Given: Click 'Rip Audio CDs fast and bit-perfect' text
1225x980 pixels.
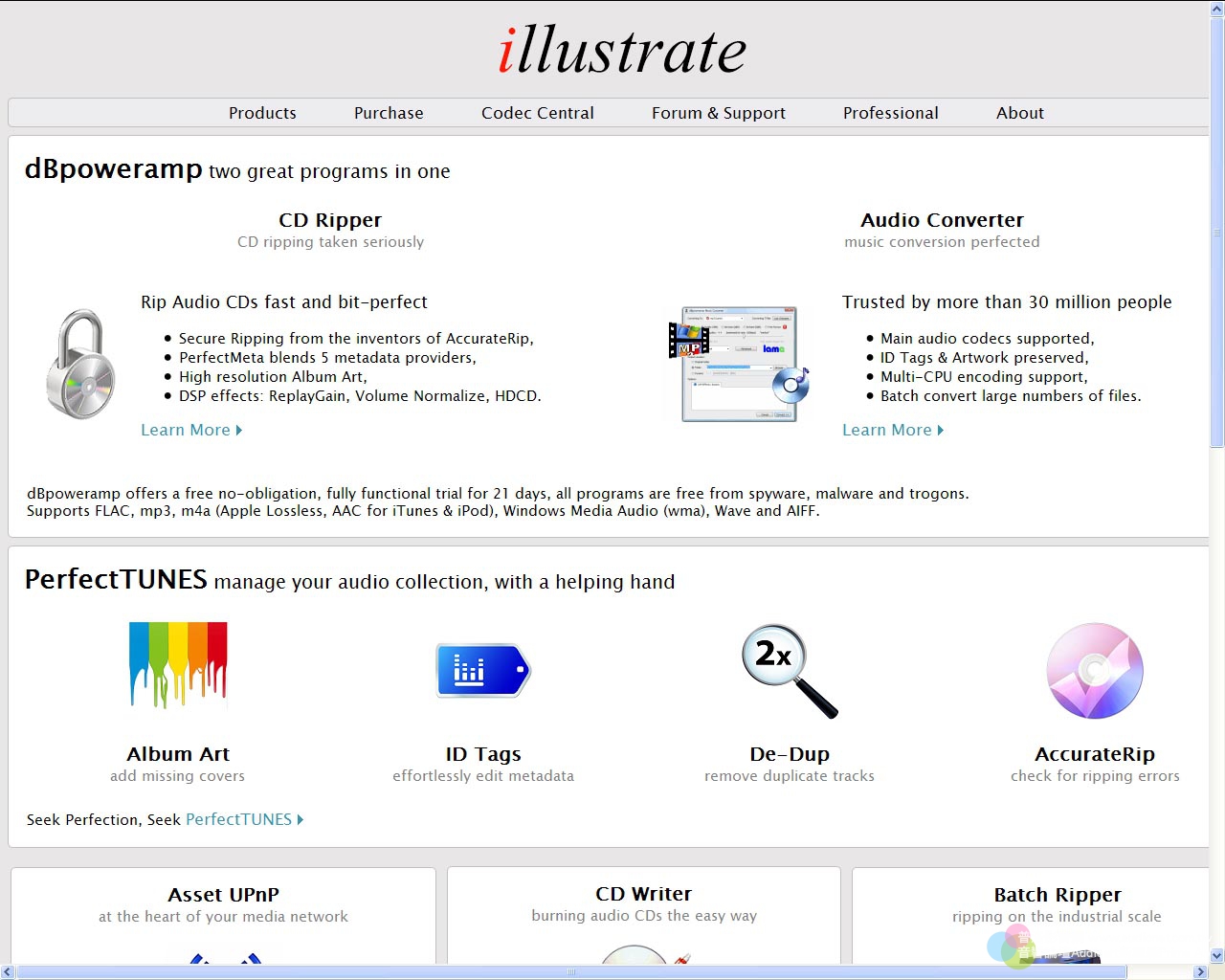Looking at the screenshot, I should [284, 302].
